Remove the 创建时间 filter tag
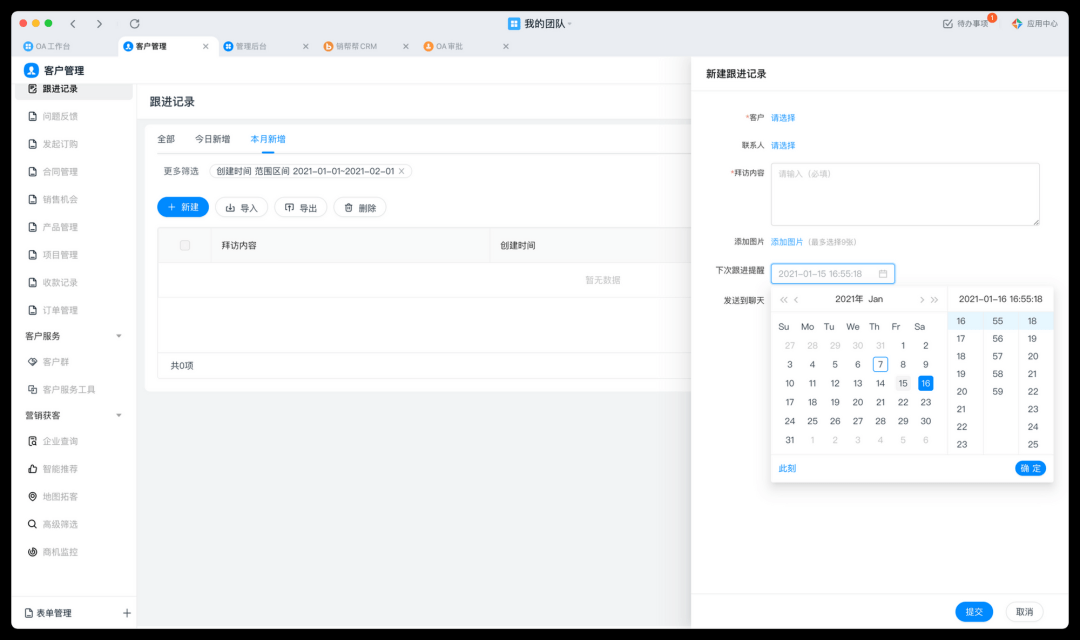 [x=402, y=171]
